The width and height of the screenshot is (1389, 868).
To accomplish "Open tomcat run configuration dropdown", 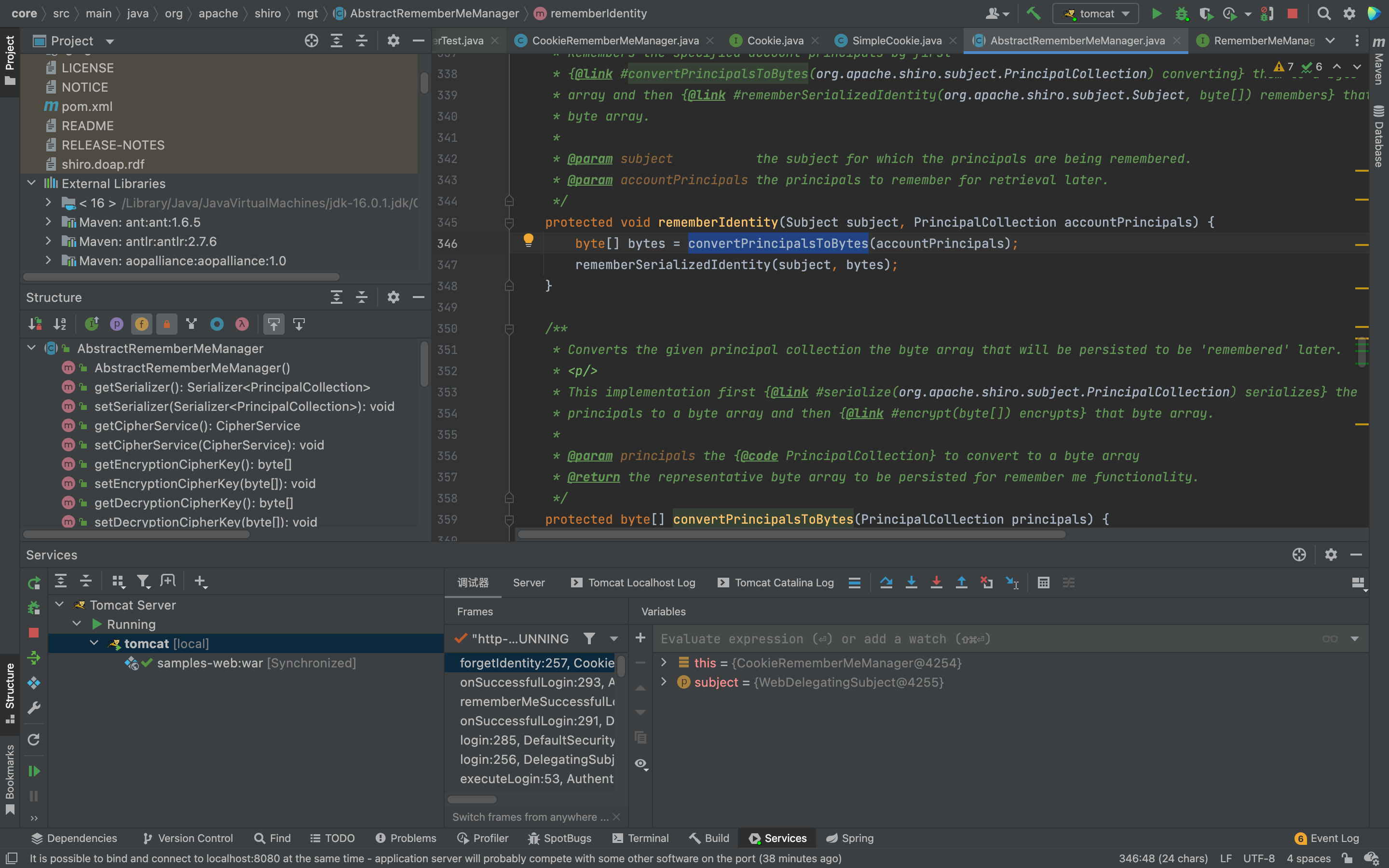I will [1096, 13].
